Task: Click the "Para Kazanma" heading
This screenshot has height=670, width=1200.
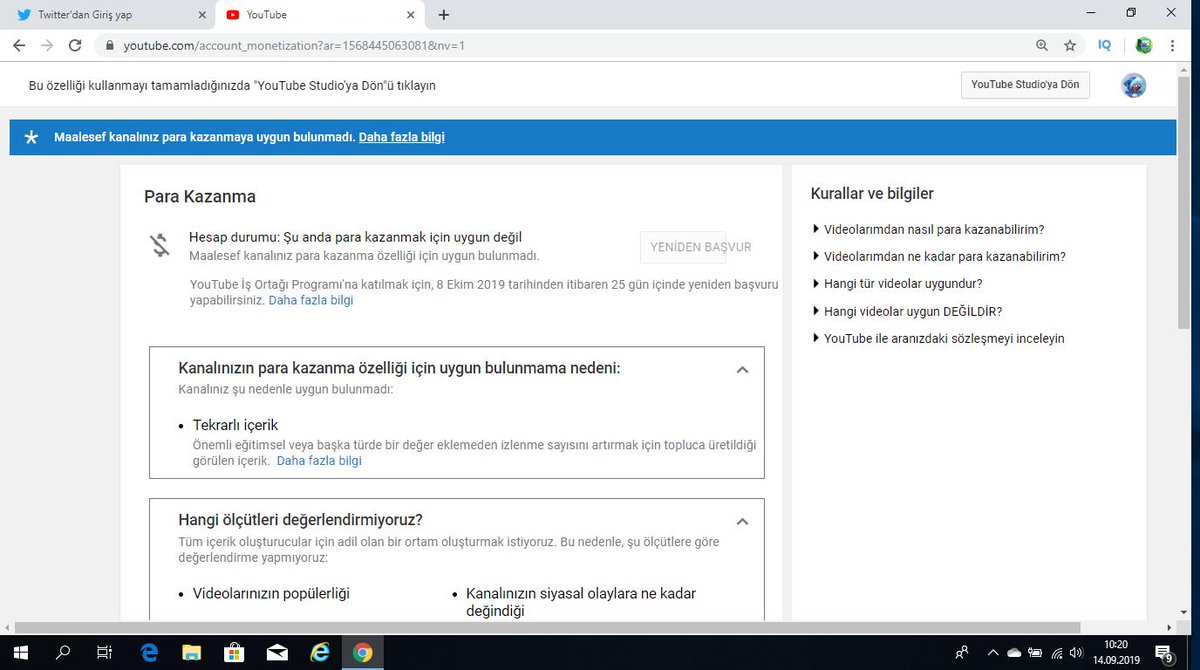Action: 200,196
